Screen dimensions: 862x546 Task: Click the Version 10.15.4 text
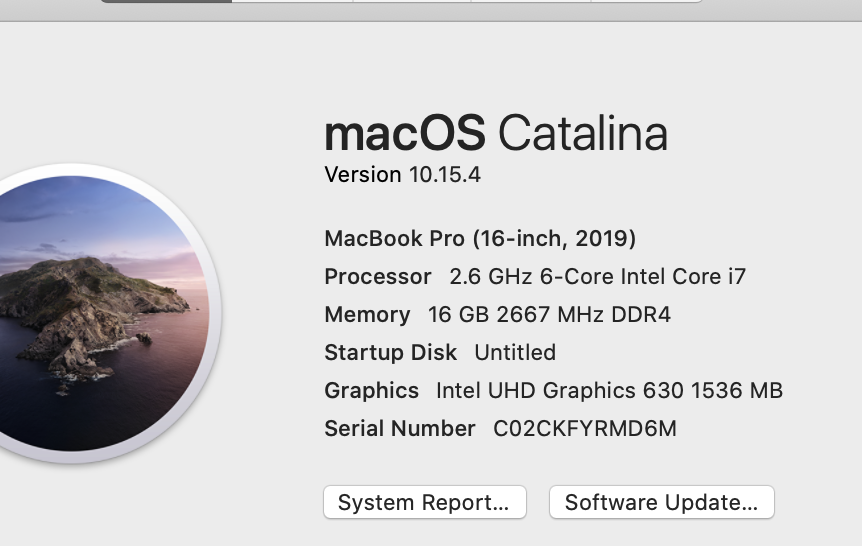click(x=402, y=175)
